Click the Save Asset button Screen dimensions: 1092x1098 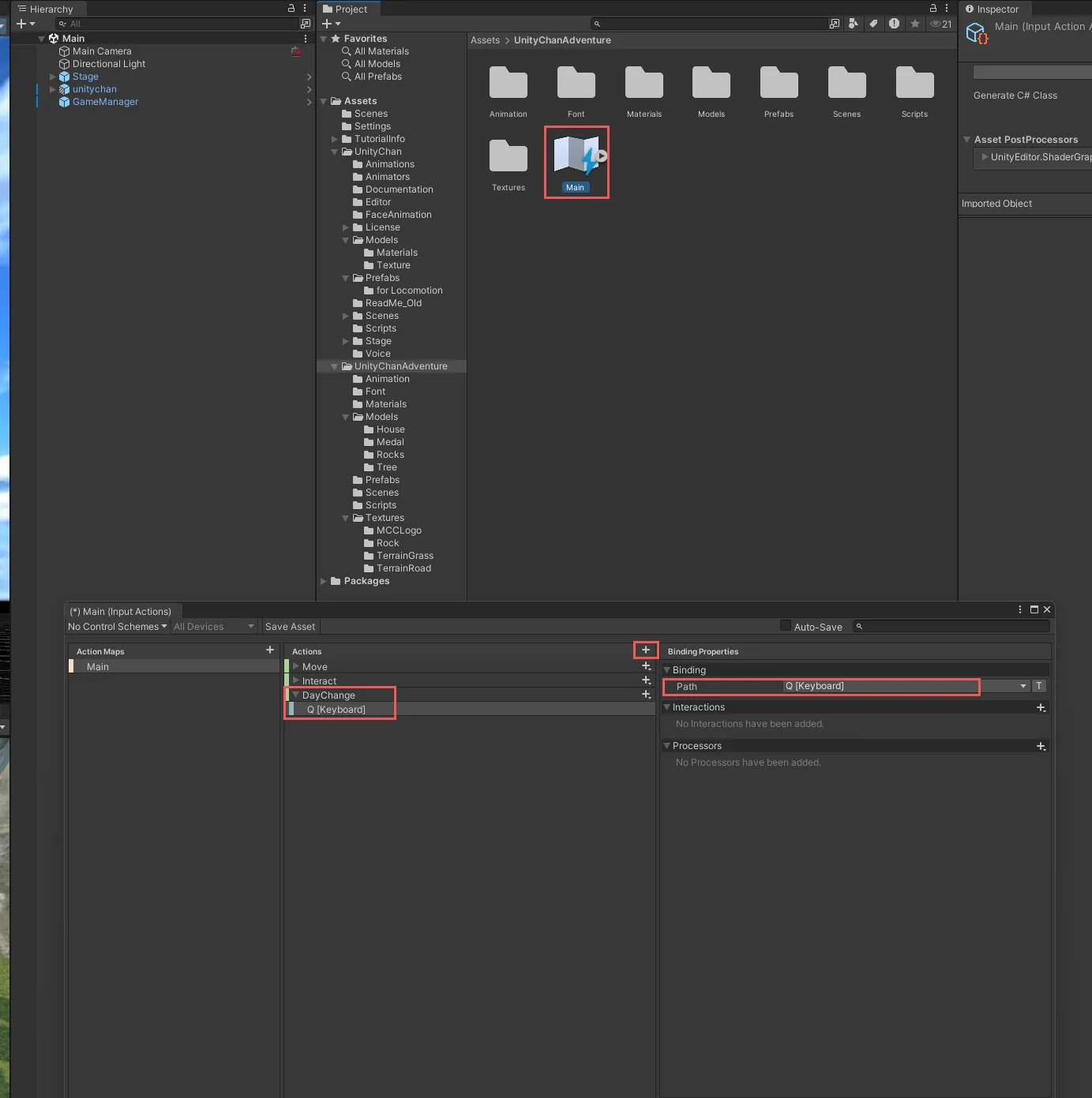[x=290, y=627]
